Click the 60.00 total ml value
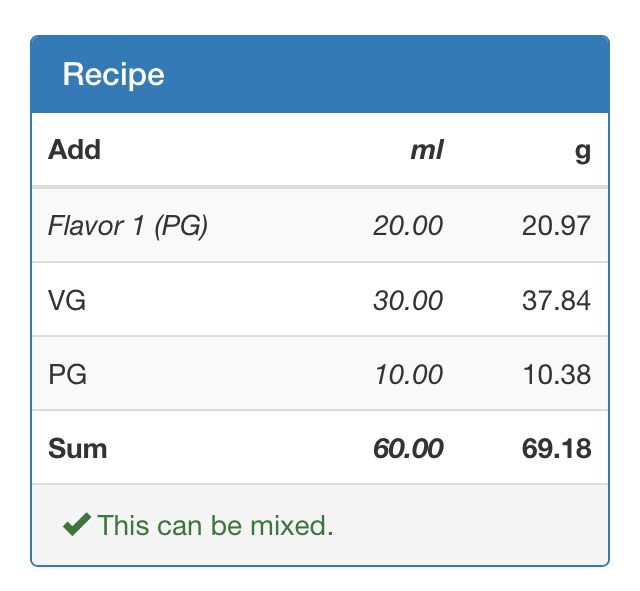Image resolution: width=640 pixels, height=591 pixels. point(408,449)
